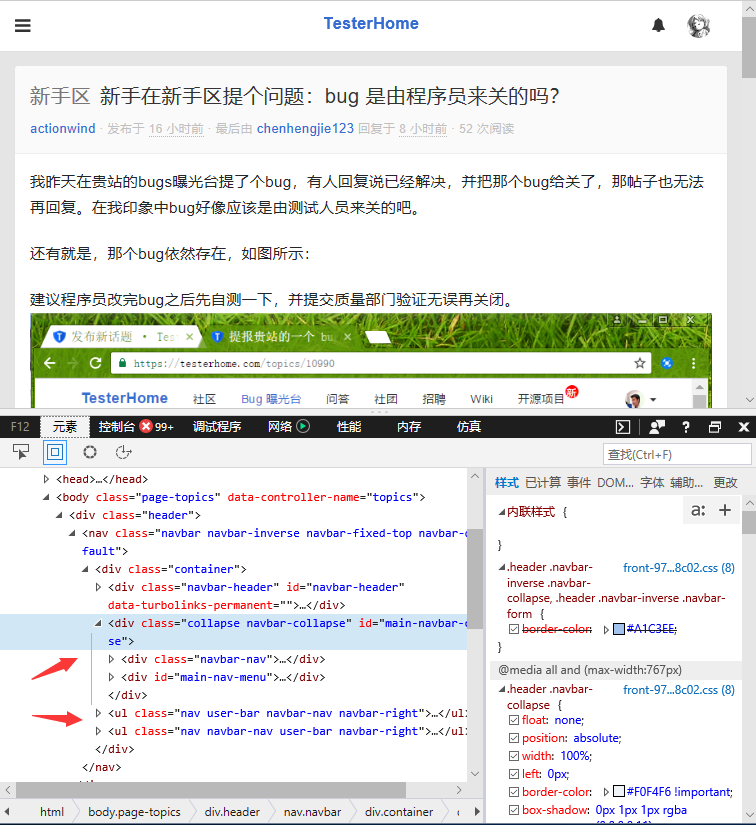
Task: Open 网络 tab
Action: point(280,427)
